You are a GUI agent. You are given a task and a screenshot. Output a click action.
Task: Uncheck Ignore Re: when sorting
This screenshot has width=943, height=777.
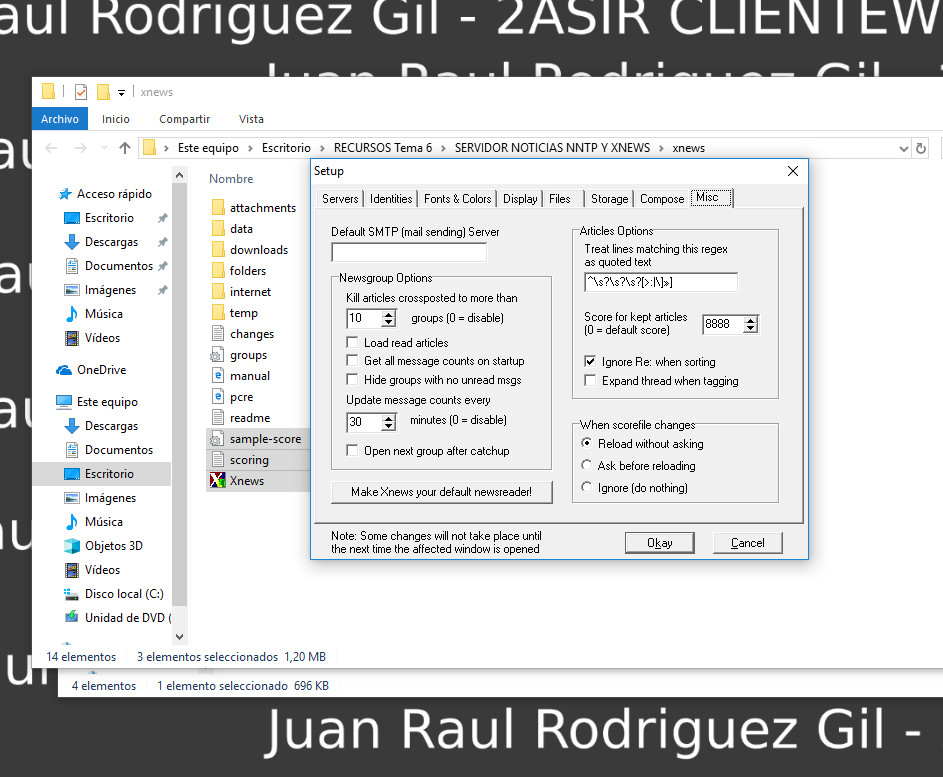[x=590, y=361]
